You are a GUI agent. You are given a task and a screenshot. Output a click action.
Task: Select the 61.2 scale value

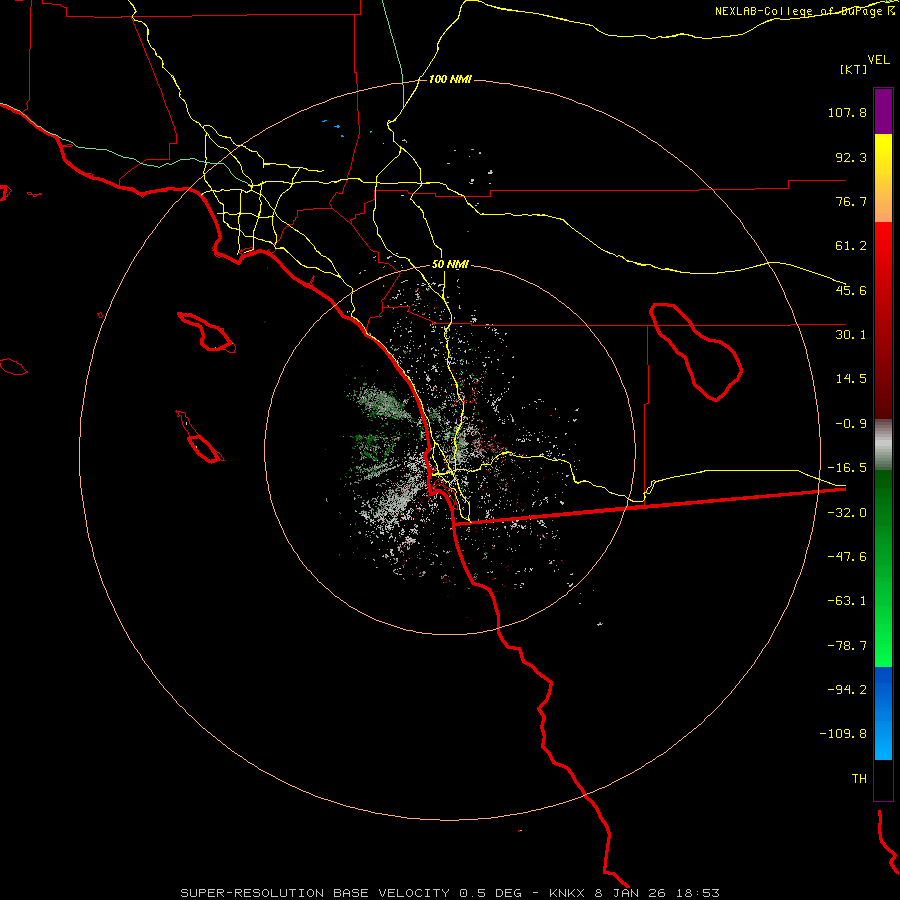[851, 246]
